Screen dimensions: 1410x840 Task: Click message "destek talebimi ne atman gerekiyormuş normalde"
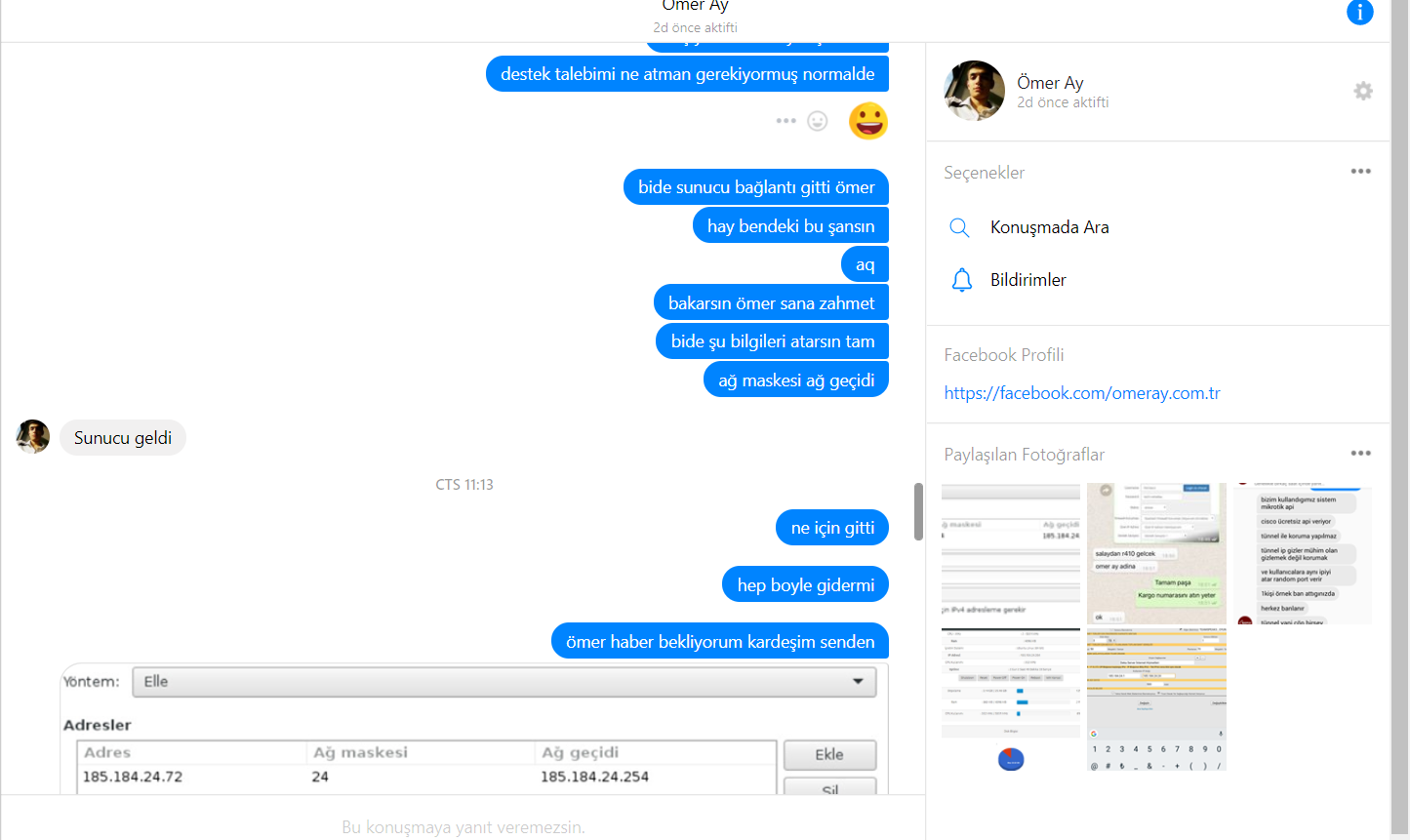tap(687, 74)
